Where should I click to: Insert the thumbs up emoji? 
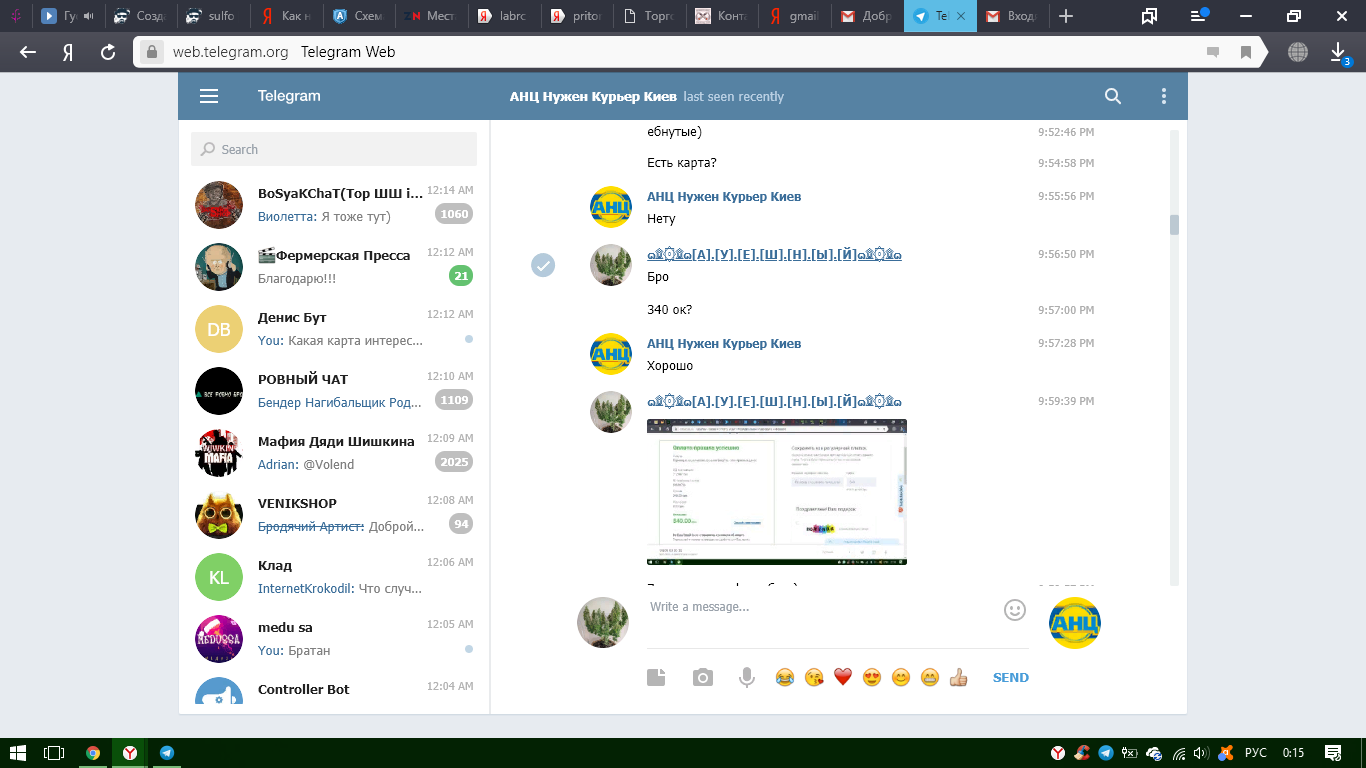(x=959, y=678)
